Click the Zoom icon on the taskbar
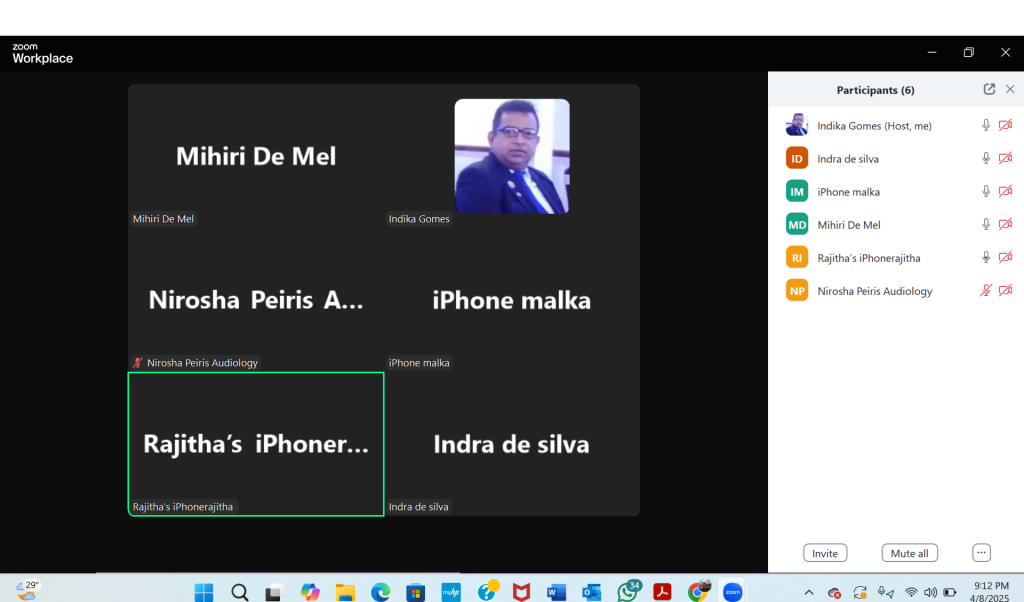This screenshot has width=1024, height=602. tap(733, 592)
